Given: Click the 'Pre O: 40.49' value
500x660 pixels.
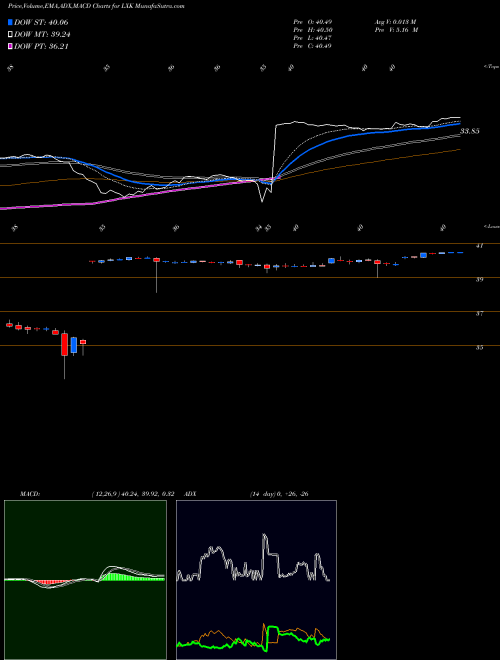Looking at the screenshot, I should 312,21.
